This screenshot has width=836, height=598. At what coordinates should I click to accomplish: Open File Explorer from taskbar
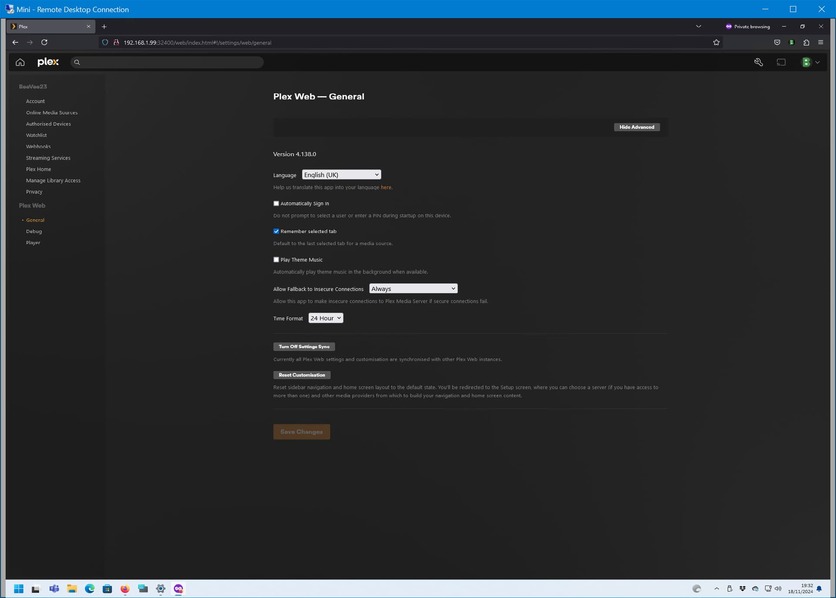72,589
